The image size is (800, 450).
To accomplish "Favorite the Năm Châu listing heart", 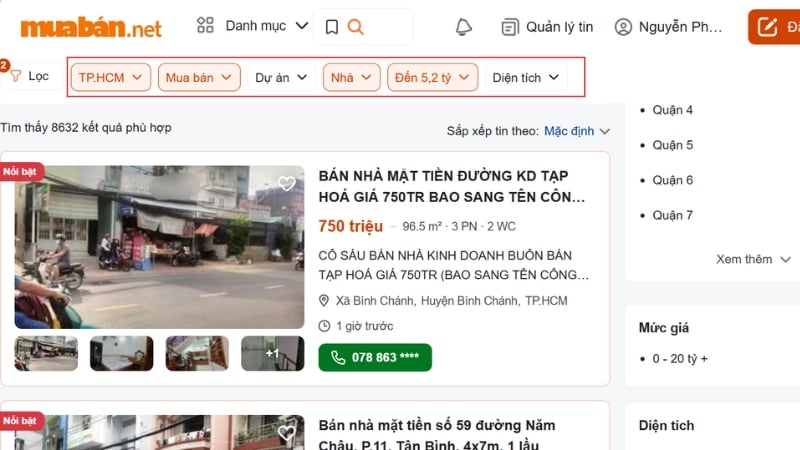I will tap(287, 433).
